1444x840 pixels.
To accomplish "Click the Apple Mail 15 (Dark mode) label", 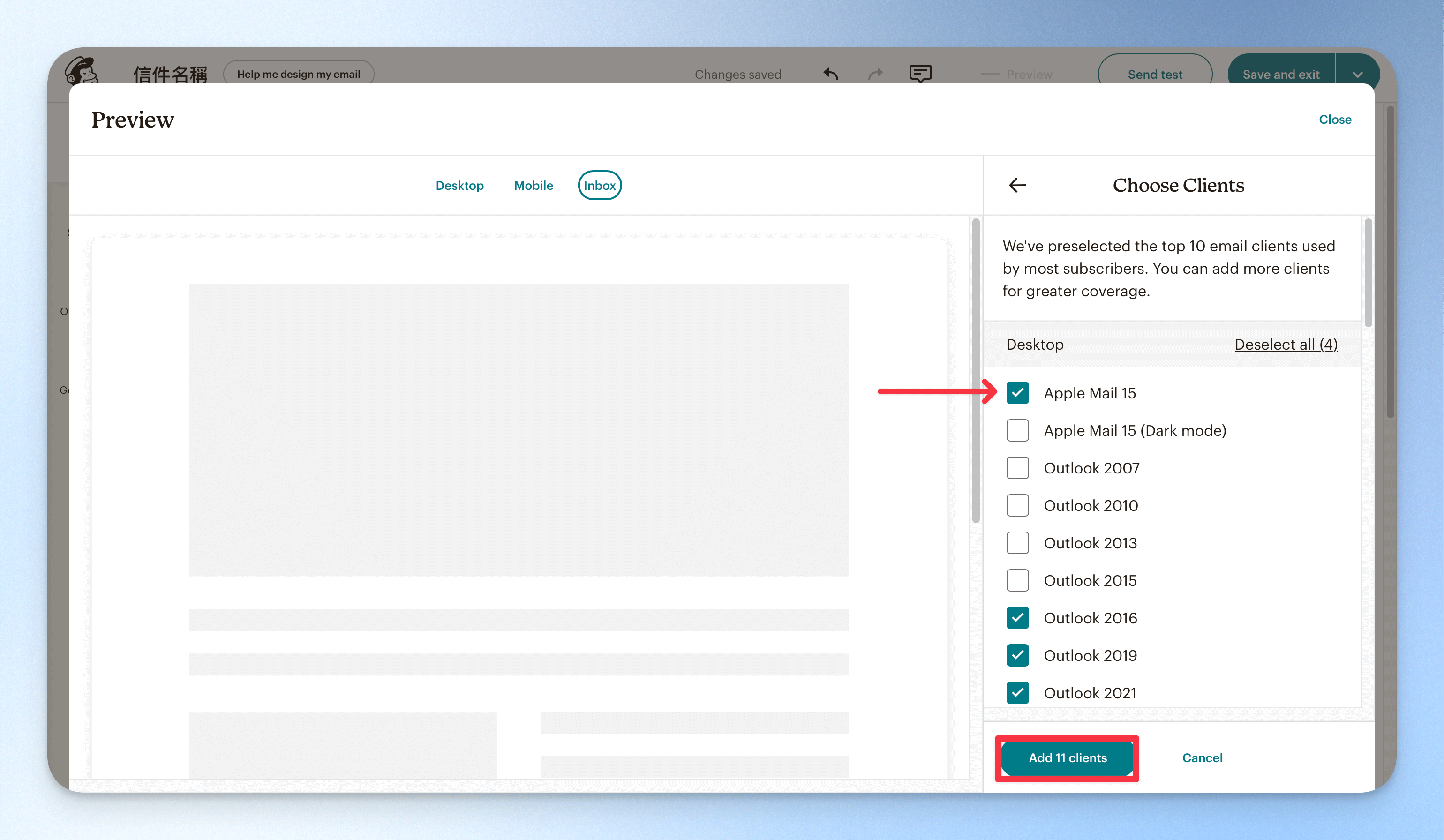I will click(x=1135, y=430).
